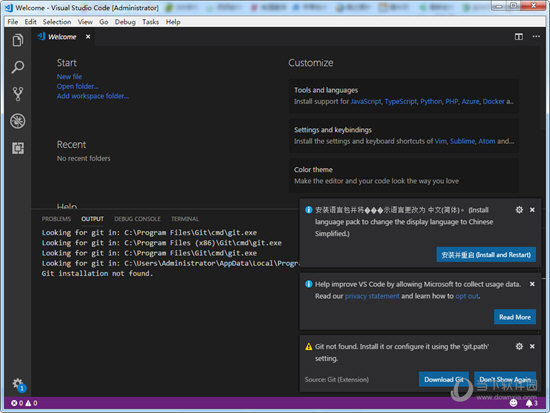Click the Python language link
550x413 pixels.
[x=431, y=101]
